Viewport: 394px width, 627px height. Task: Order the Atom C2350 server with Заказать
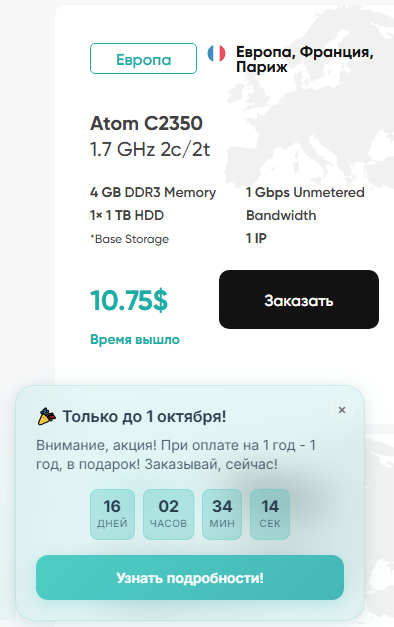(299, 300)
